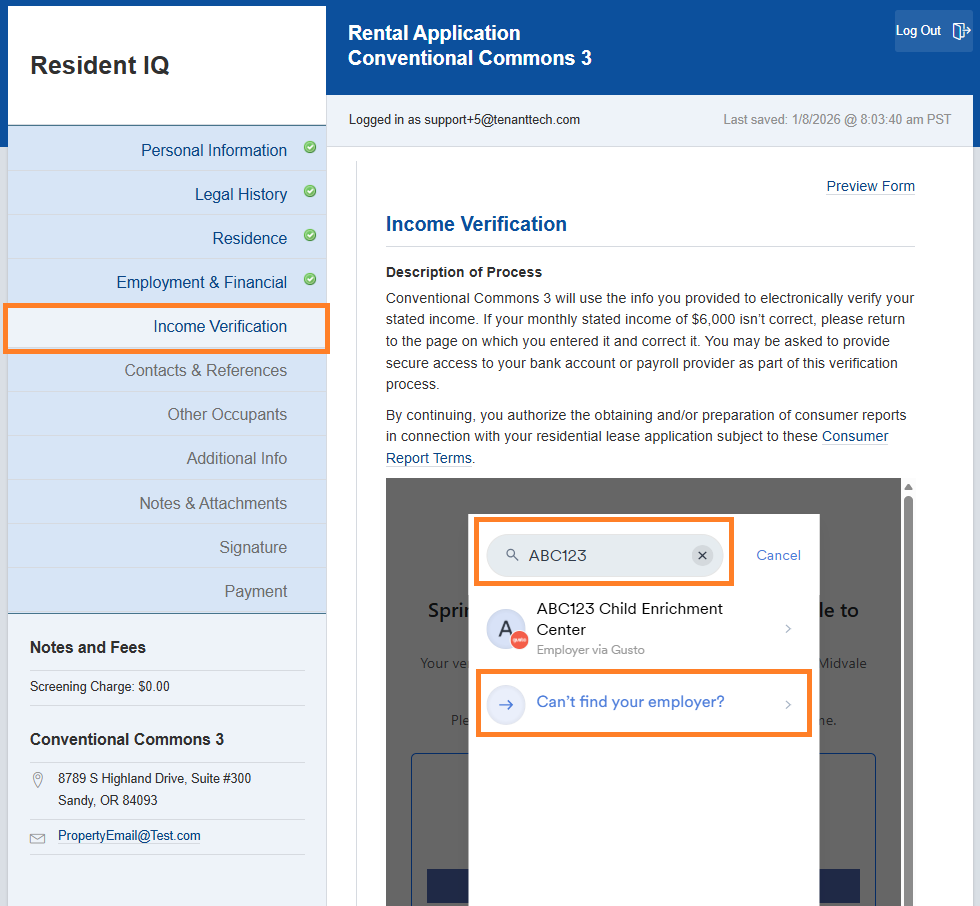Click green checkmark beside Employment & Financial
Image resolution: width=980 pixels, height=906 pixels.
coord(310,279)
